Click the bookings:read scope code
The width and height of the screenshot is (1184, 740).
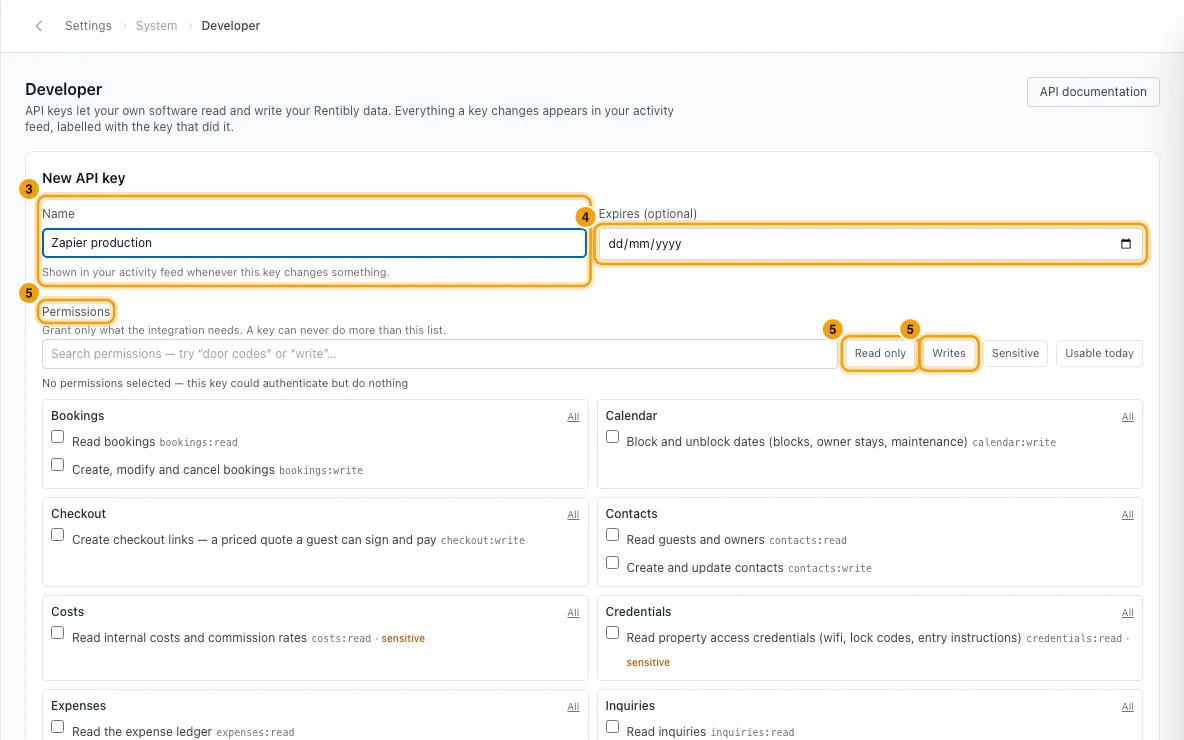click(199, 442)
